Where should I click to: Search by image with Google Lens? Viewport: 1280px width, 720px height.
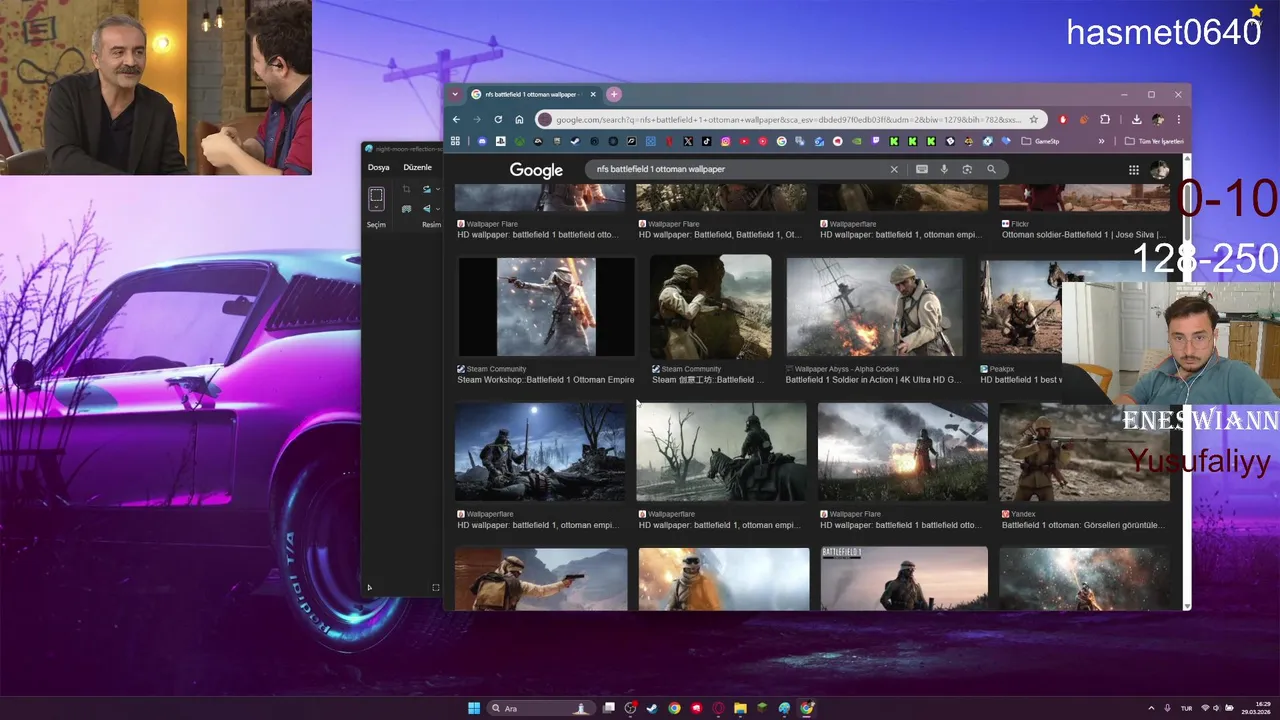click(967, 169)
